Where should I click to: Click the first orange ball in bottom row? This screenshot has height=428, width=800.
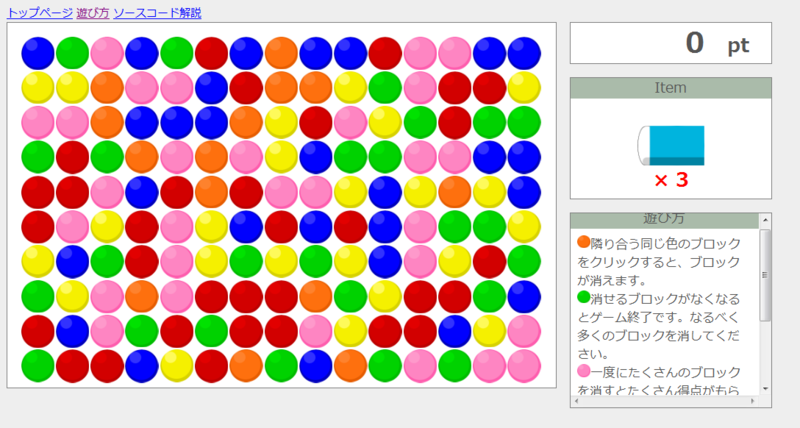click(246, 366)
